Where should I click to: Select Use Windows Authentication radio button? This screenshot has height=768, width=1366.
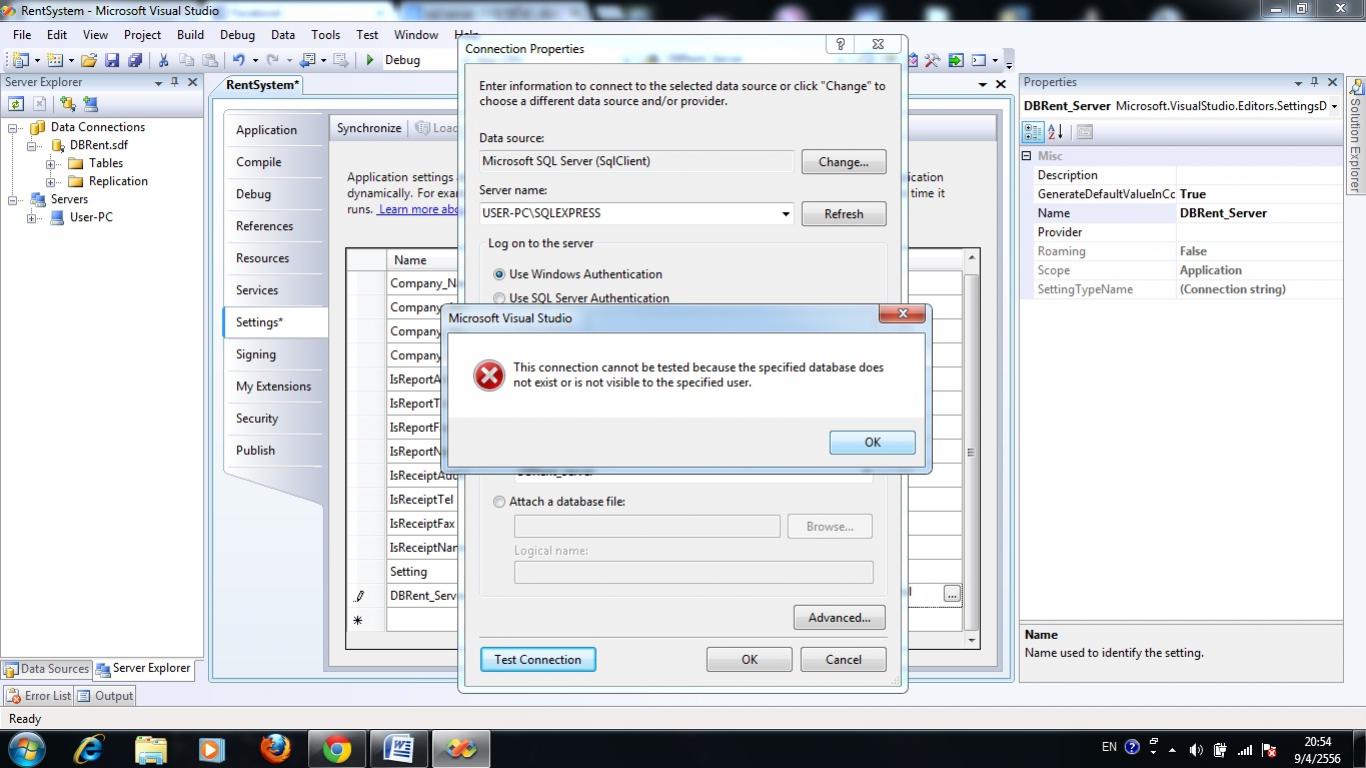[x=499, y=274]
